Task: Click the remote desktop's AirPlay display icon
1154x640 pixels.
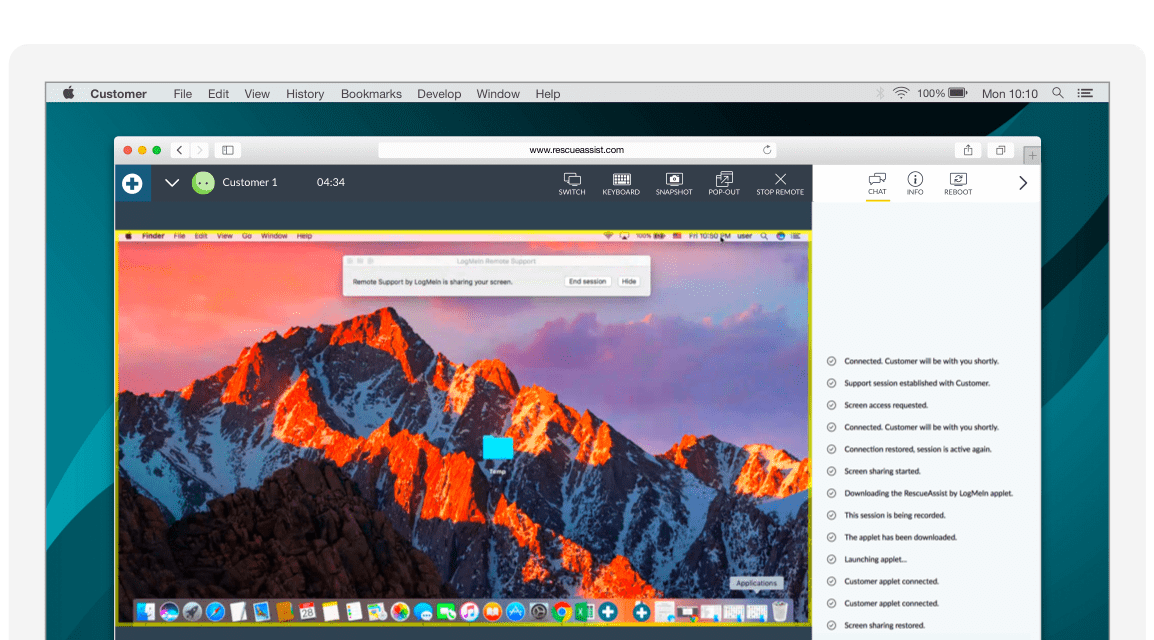Action: coord(624,236)
